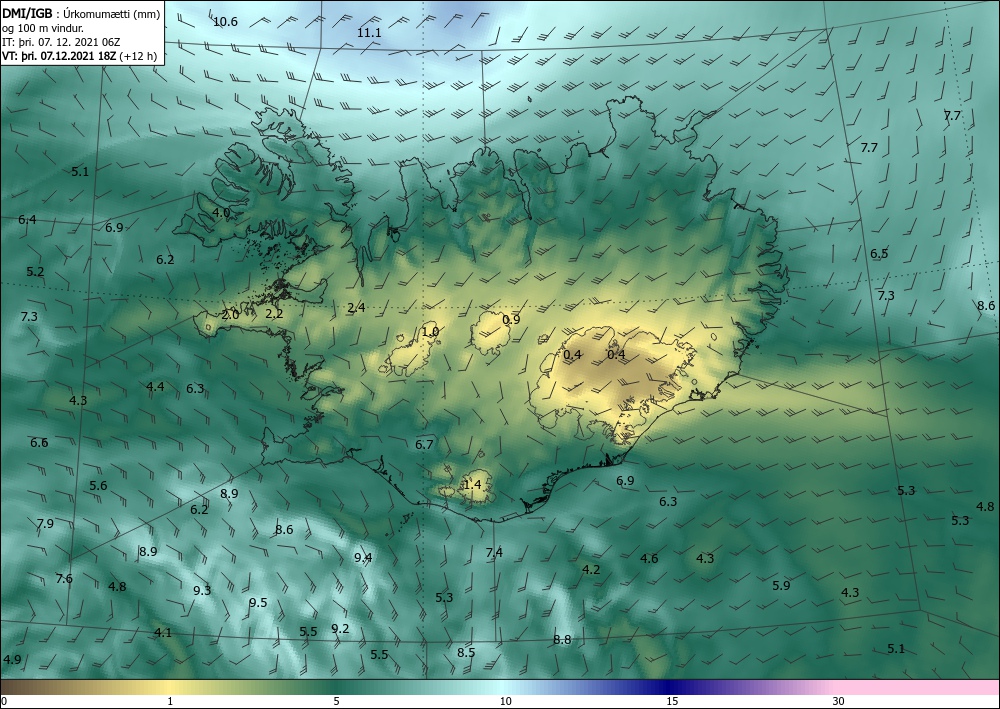Click the color scale label 5

click(x=337, y=701)
